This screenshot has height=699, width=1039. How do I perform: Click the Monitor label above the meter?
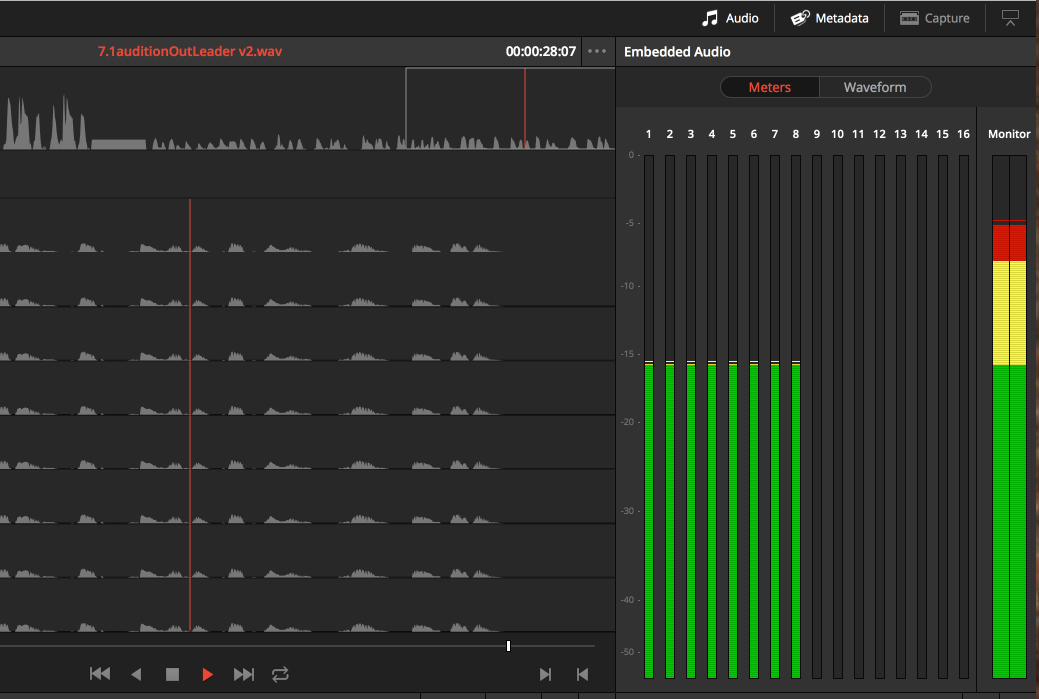coord(1009,134)
